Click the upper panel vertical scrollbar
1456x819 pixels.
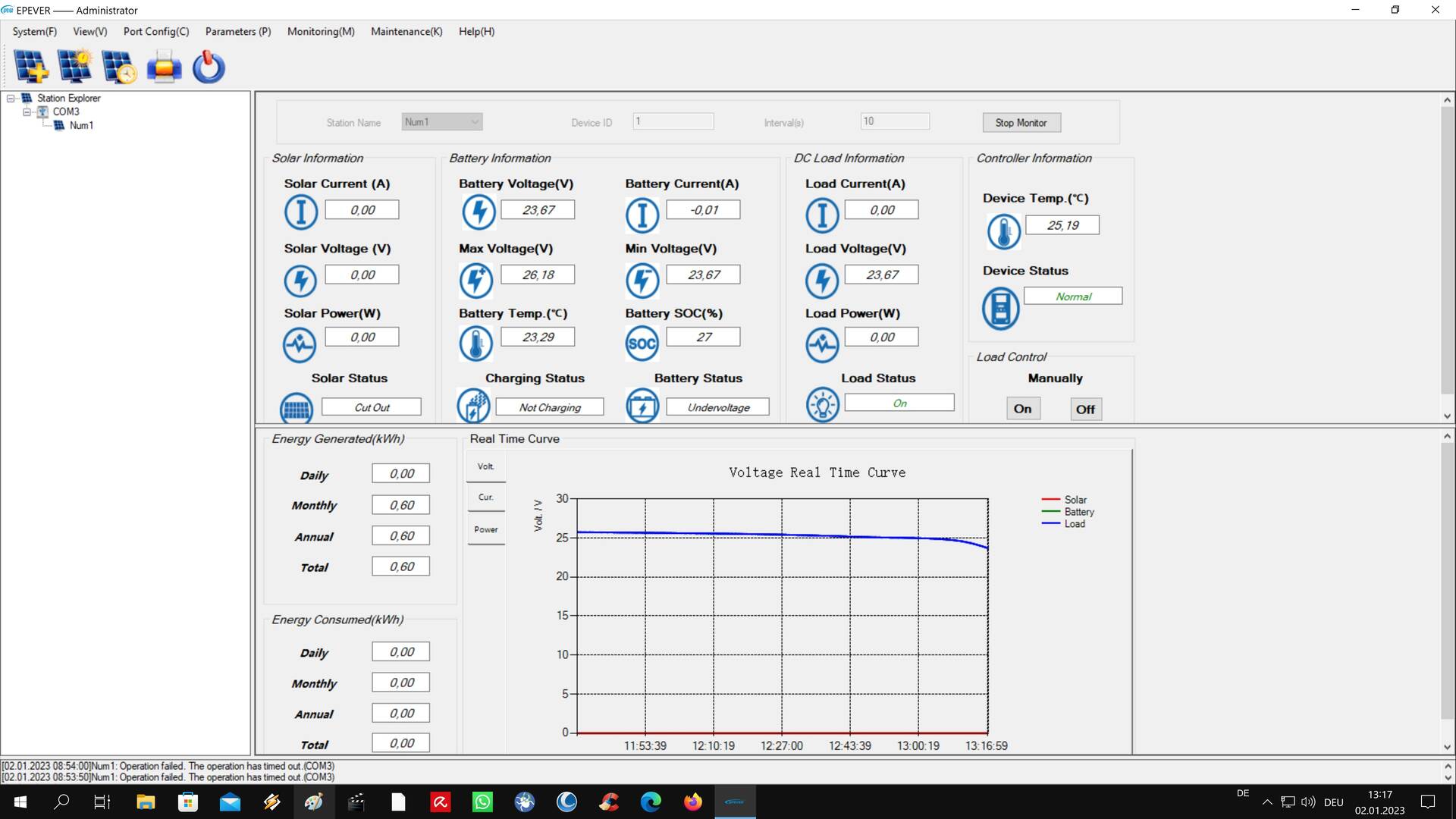coord(1447,250)
